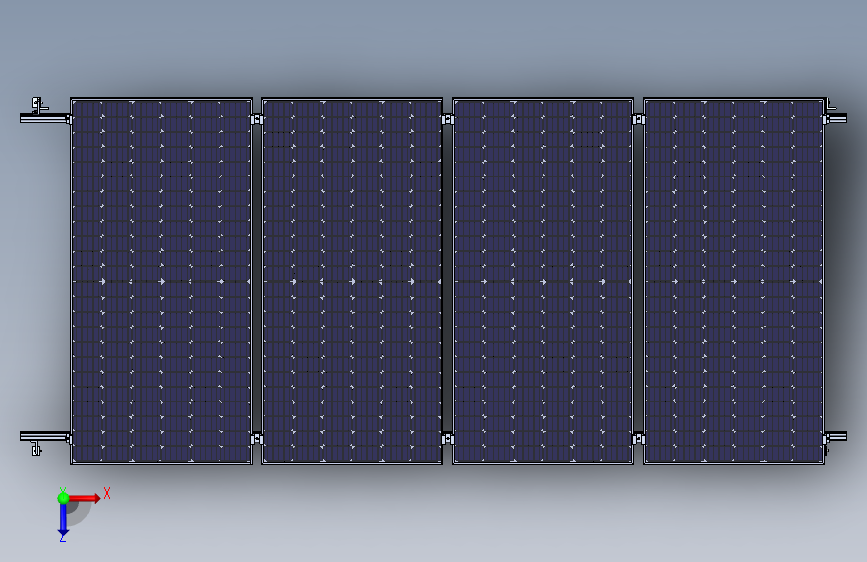Select the second solar panel from left
The height and width of the screenshot is (562, 867).
tap(352, 281)
